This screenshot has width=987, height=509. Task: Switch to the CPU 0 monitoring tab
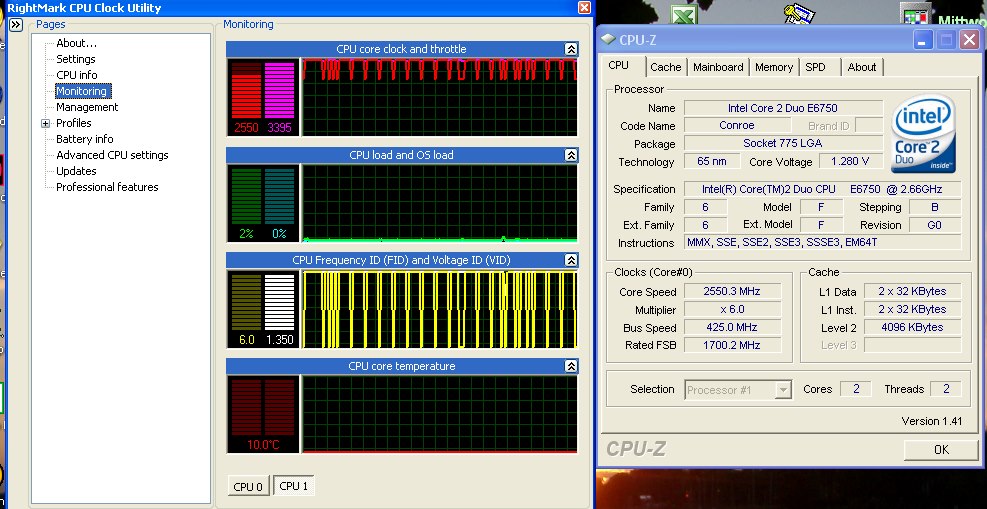click(x=248, y=486)
